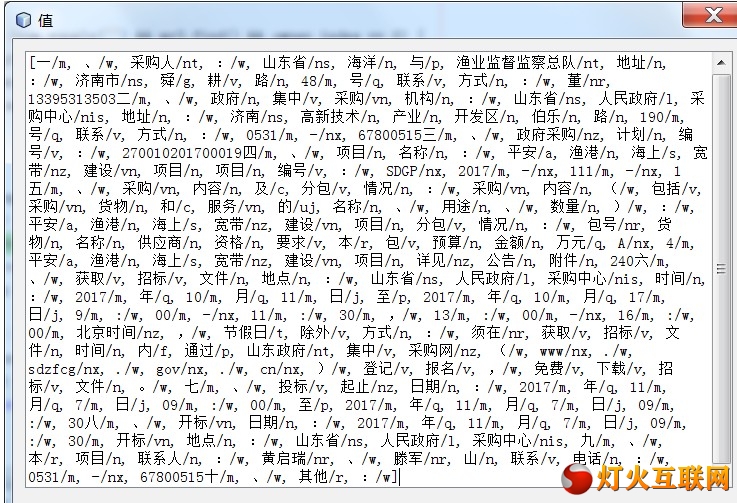Click the token gov/nx

pos(181,369)
